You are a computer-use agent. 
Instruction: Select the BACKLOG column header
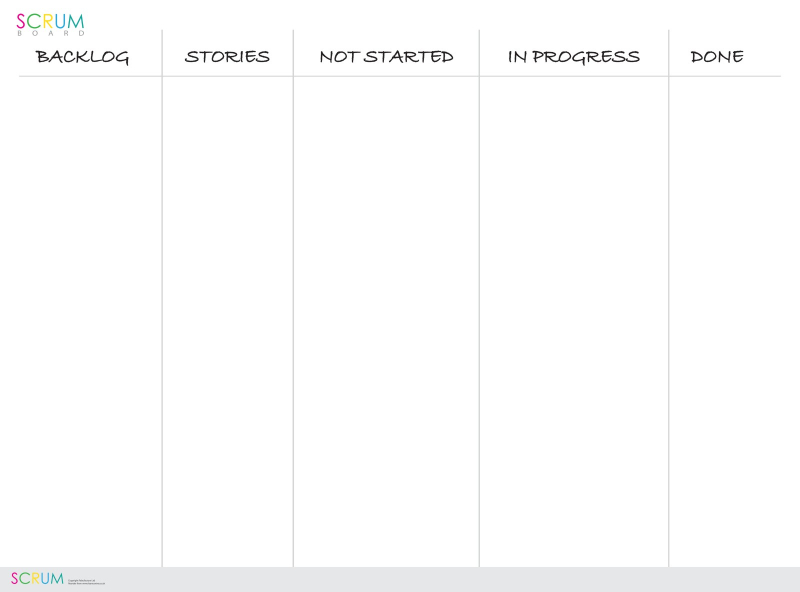click(x=82, y=57)
